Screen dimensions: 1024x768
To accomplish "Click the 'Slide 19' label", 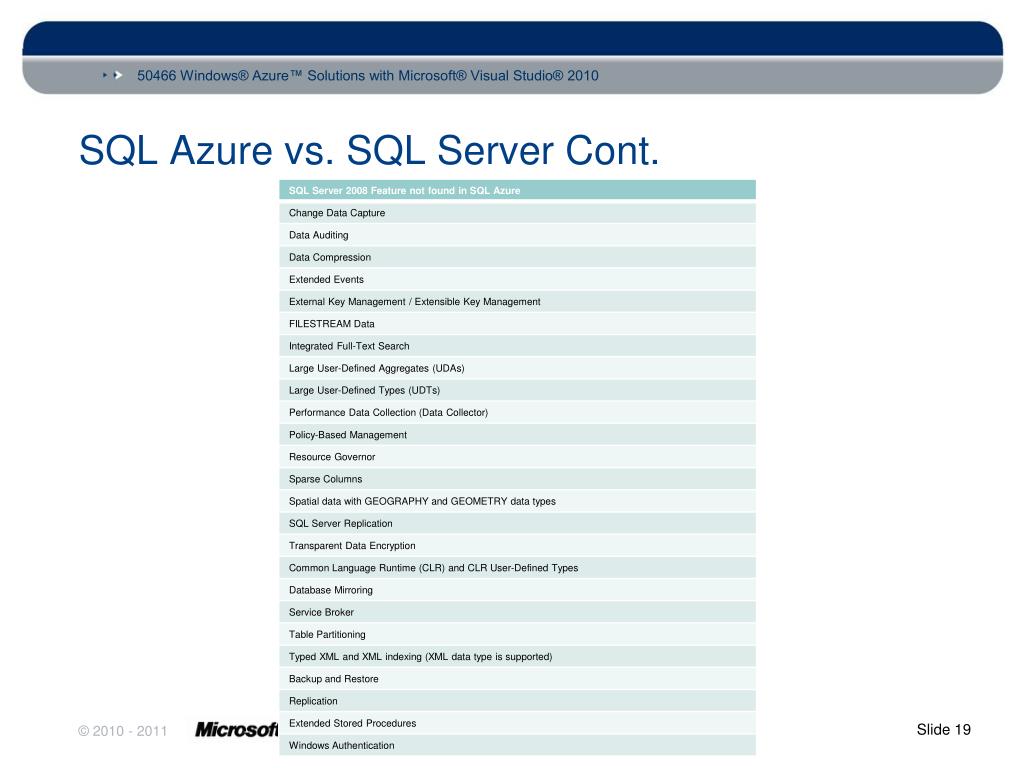I will pyautogui.click(x=944, y=729).
